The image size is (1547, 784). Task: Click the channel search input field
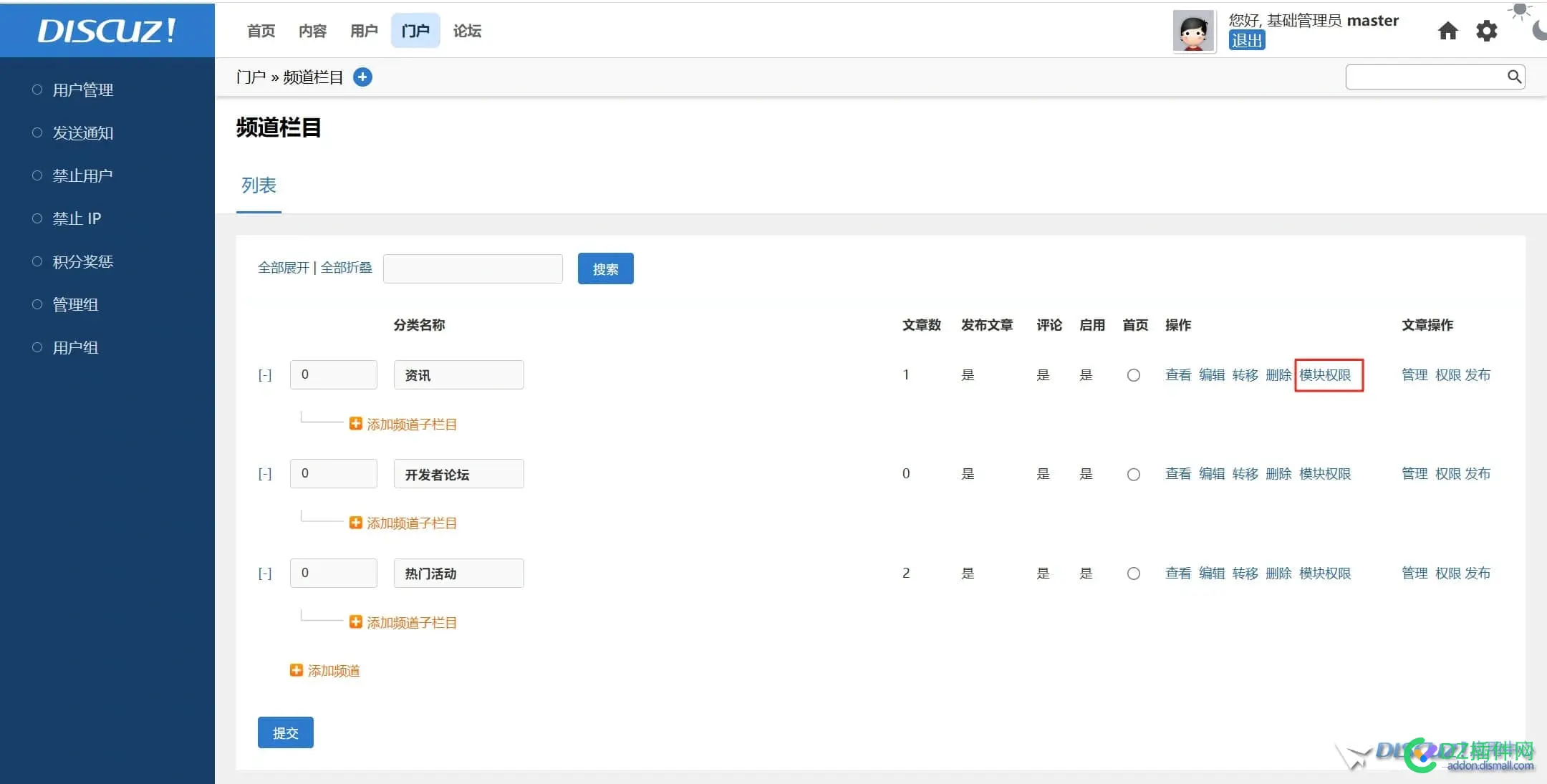[x=473, y=268]
